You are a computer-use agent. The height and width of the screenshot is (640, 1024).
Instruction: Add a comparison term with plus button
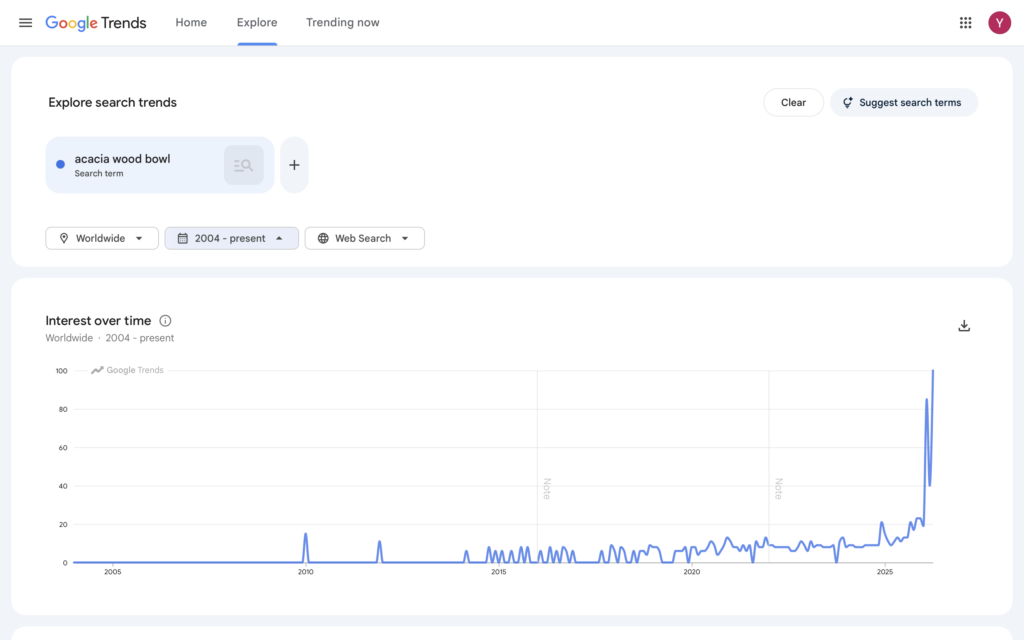[x=294, y=165]
